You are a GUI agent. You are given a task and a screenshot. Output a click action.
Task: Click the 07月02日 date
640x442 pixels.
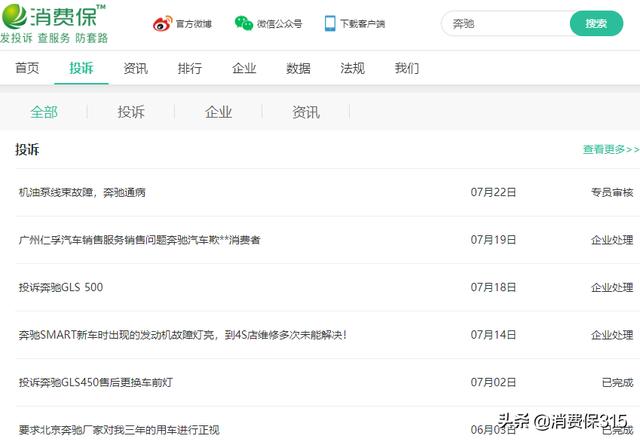(493, 382)
